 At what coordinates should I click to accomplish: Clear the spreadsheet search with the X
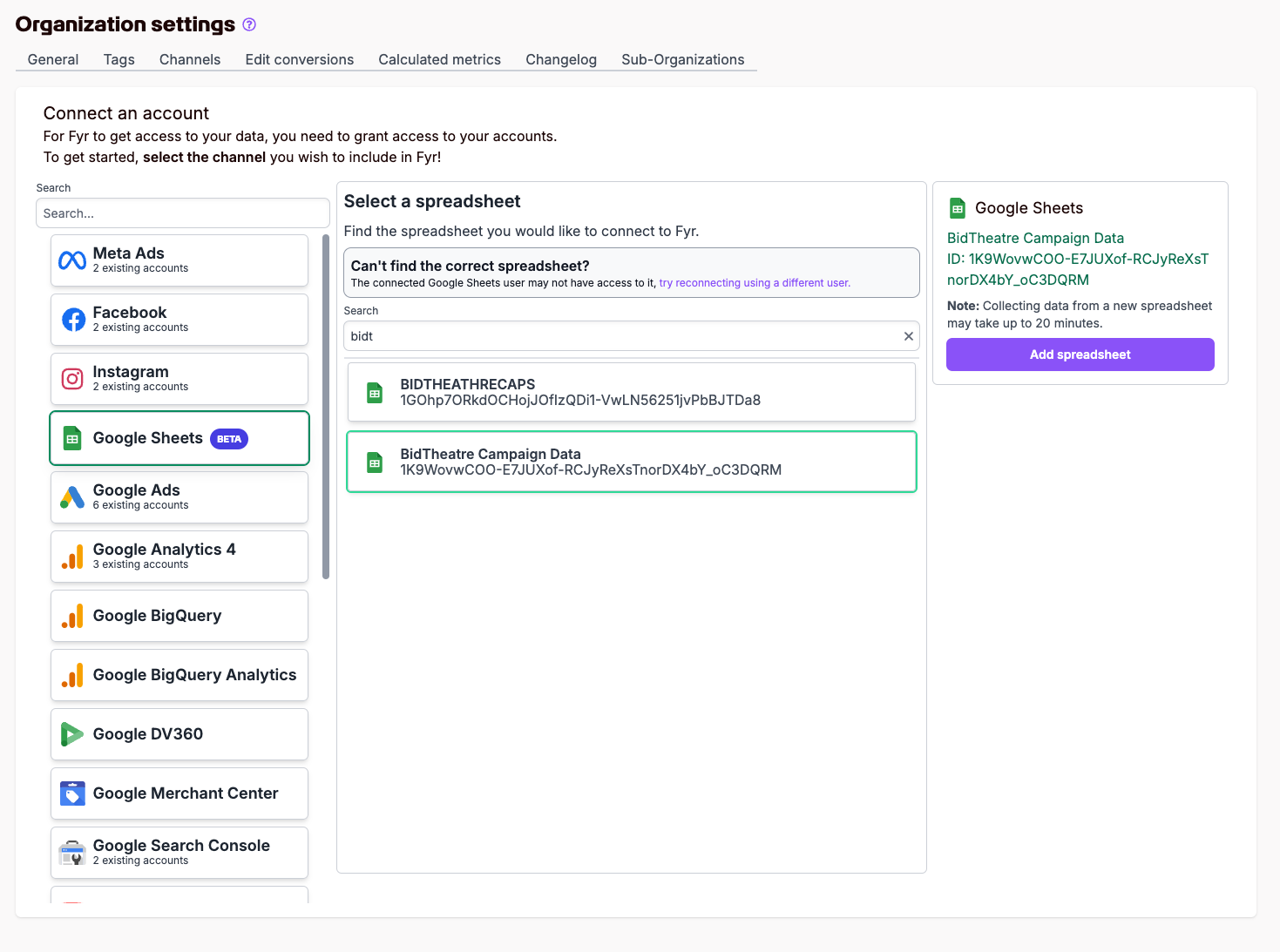(x=909, y=336)
